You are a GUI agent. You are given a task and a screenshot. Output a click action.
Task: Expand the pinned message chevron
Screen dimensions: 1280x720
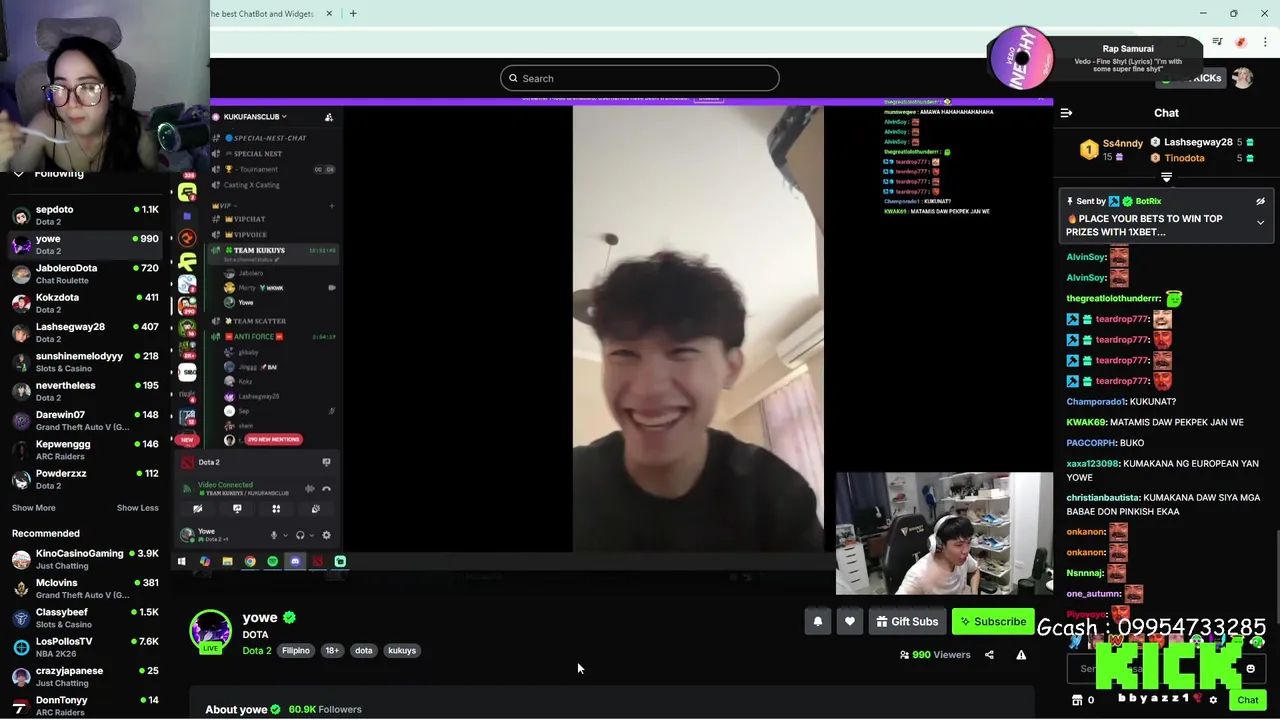[x=1260, y=223]
